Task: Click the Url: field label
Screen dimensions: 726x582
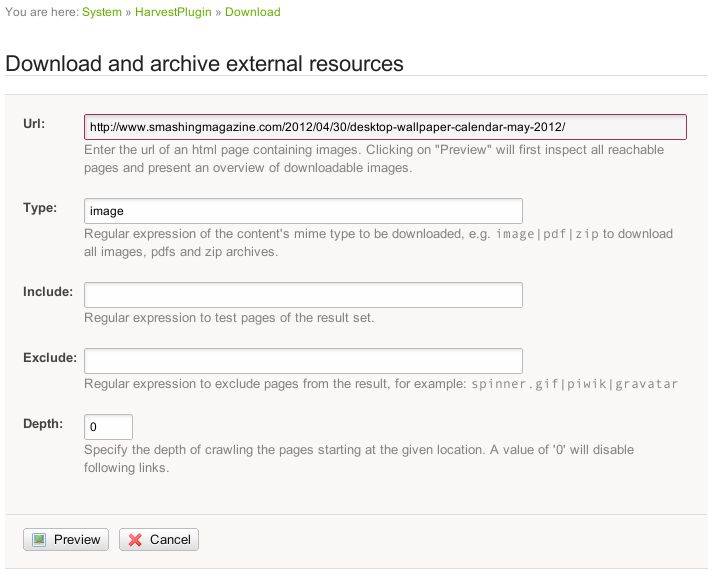Action: [x=34, y=124]
